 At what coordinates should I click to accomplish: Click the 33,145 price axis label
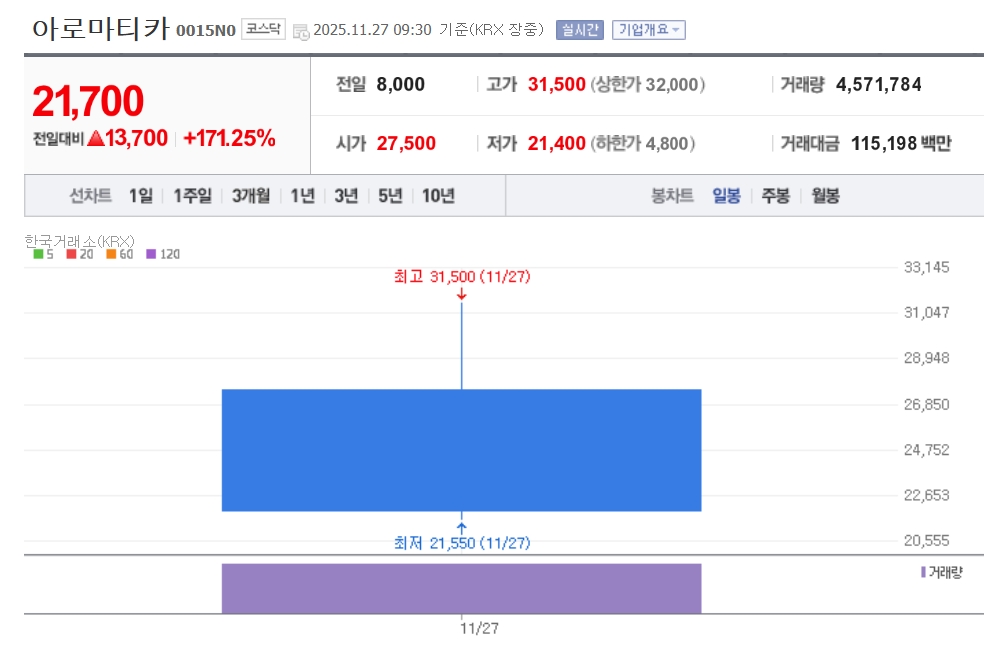[x=926, y=267]
